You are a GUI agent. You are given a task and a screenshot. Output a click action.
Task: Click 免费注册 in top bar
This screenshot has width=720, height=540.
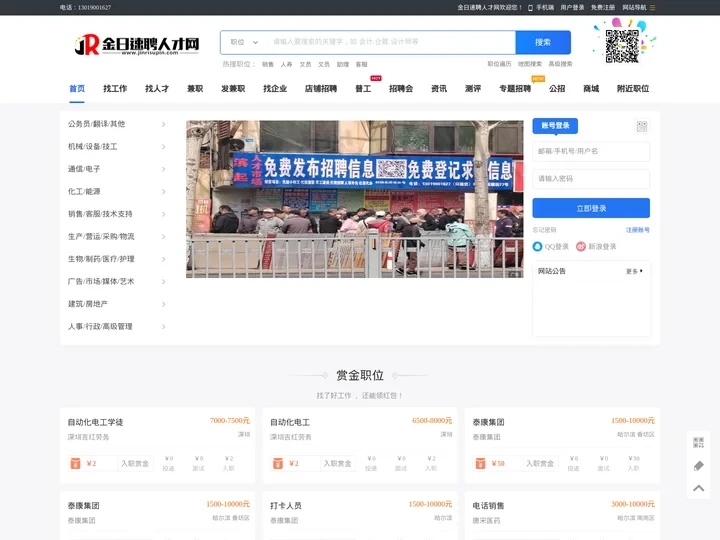(603, 8)
